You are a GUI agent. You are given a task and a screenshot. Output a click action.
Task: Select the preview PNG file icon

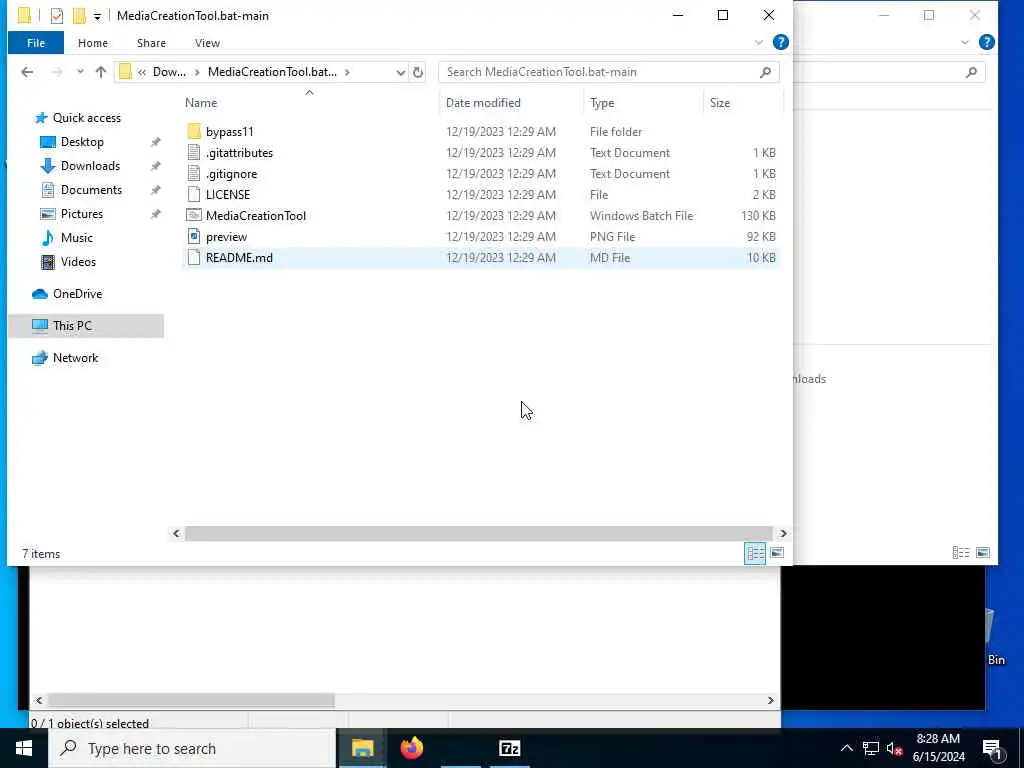click(194, 236)
